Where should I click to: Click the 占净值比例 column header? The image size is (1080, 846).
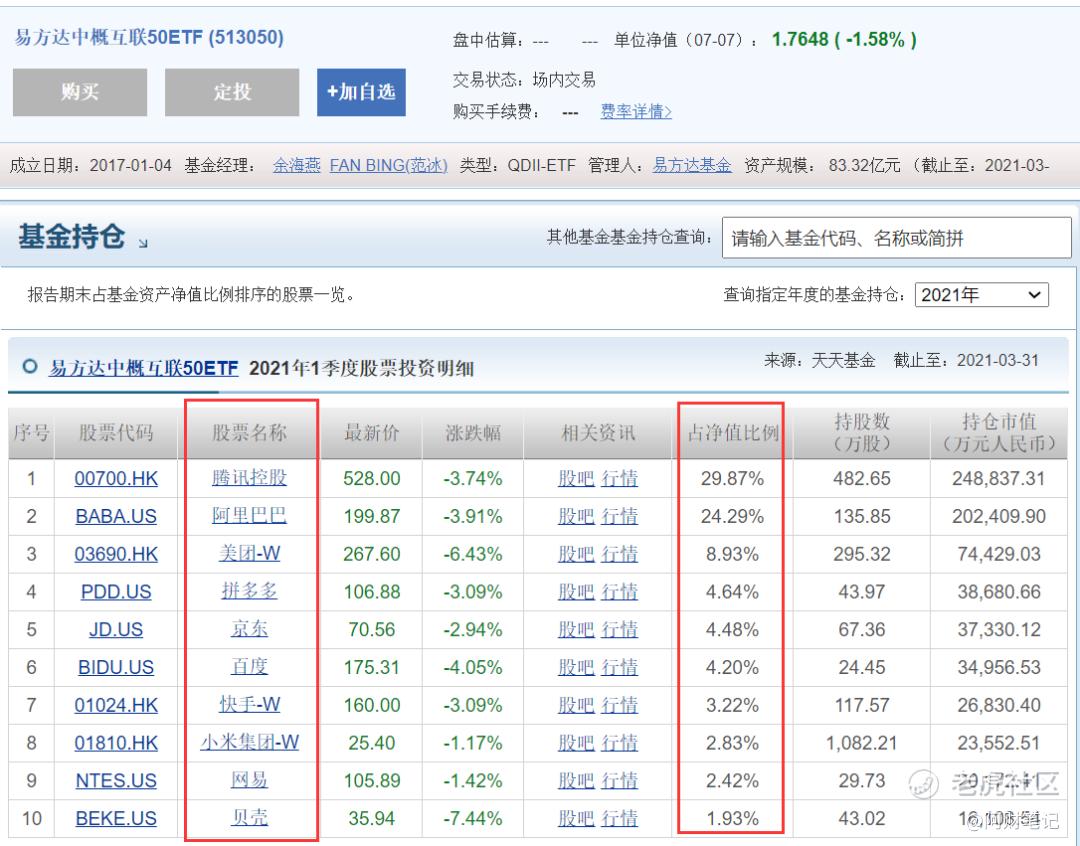point(733,433)
